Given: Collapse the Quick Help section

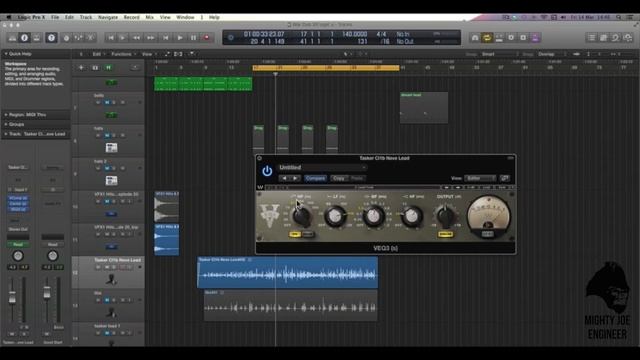Looking at the screenshot, I should (x=6, y=54).
